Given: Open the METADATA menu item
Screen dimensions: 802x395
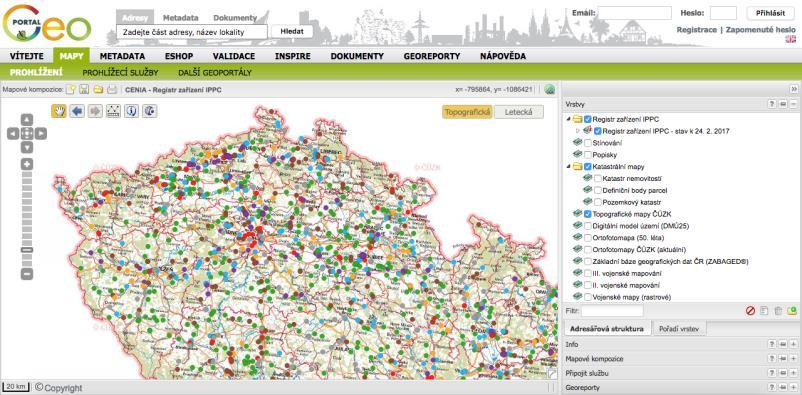Looking at the screenshot, I should pos(122,56).
